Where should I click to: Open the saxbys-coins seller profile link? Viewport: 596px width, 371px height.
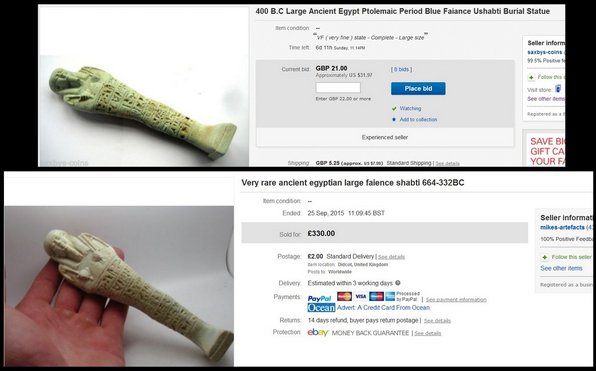point(544,52)
